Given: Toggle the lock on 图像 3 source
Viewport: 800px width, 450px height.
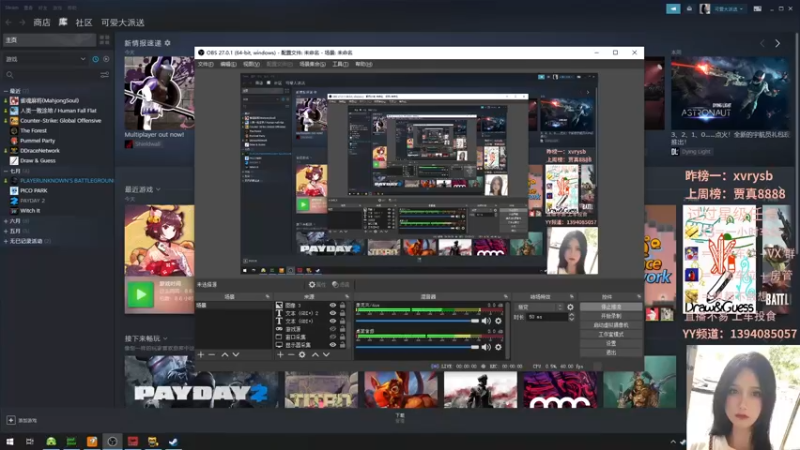Looking at the screenshot, I should click(x=343, y=306).
